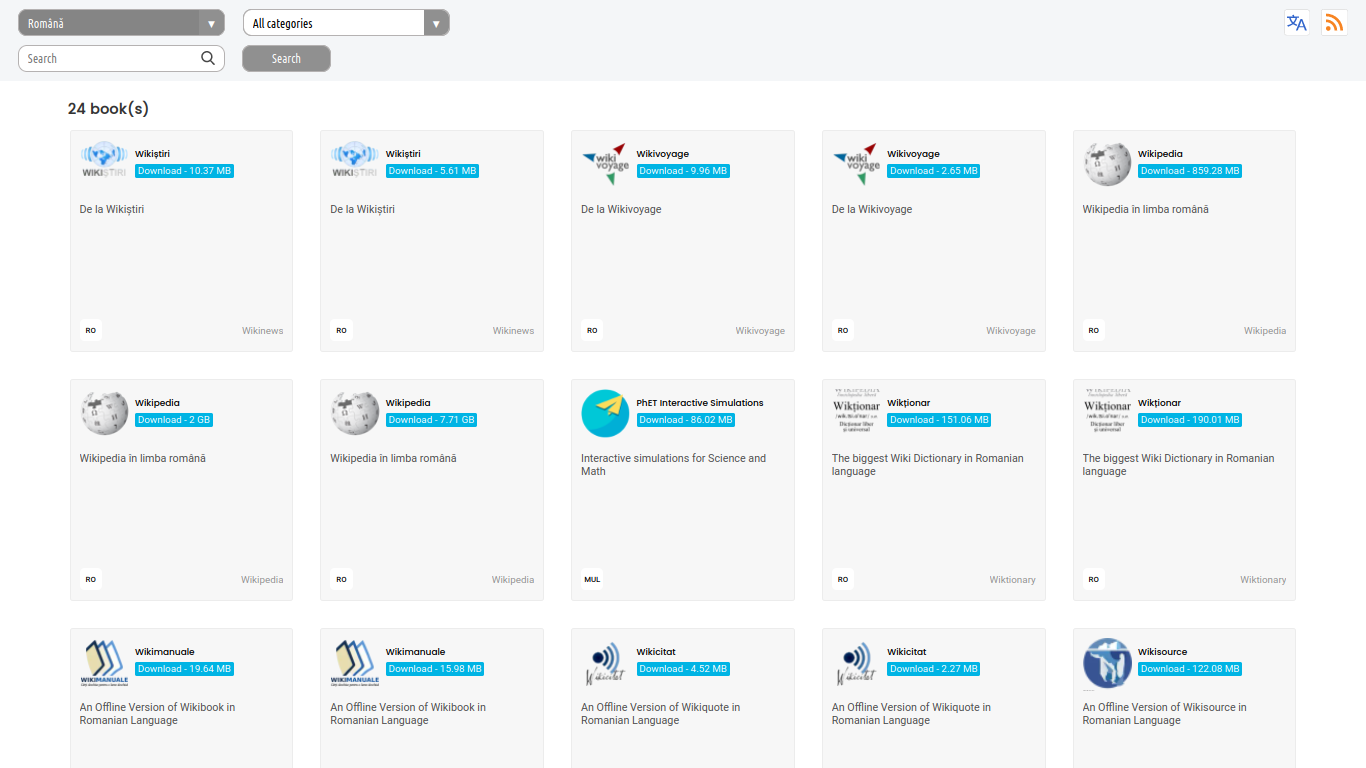The width and height of the screenshot is (1366, 768).
Task: Expand the All categories dropdown
Action: click(x=346, y=23)
